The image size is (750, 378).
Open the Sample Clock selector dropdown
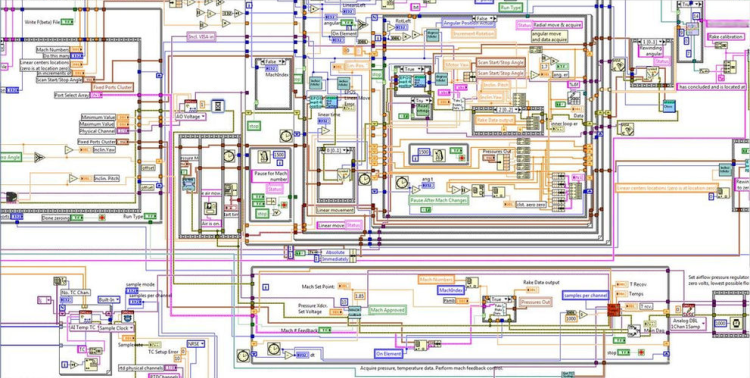click(116, 328)
